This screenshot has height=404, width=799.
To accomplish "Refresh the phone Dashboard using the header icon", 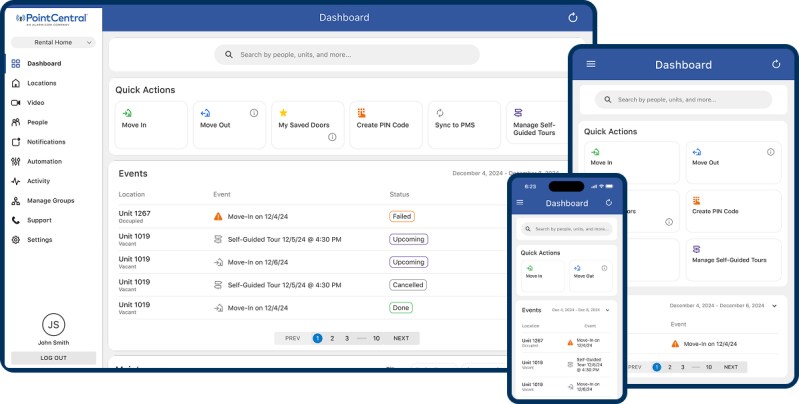I will [608, 203].
